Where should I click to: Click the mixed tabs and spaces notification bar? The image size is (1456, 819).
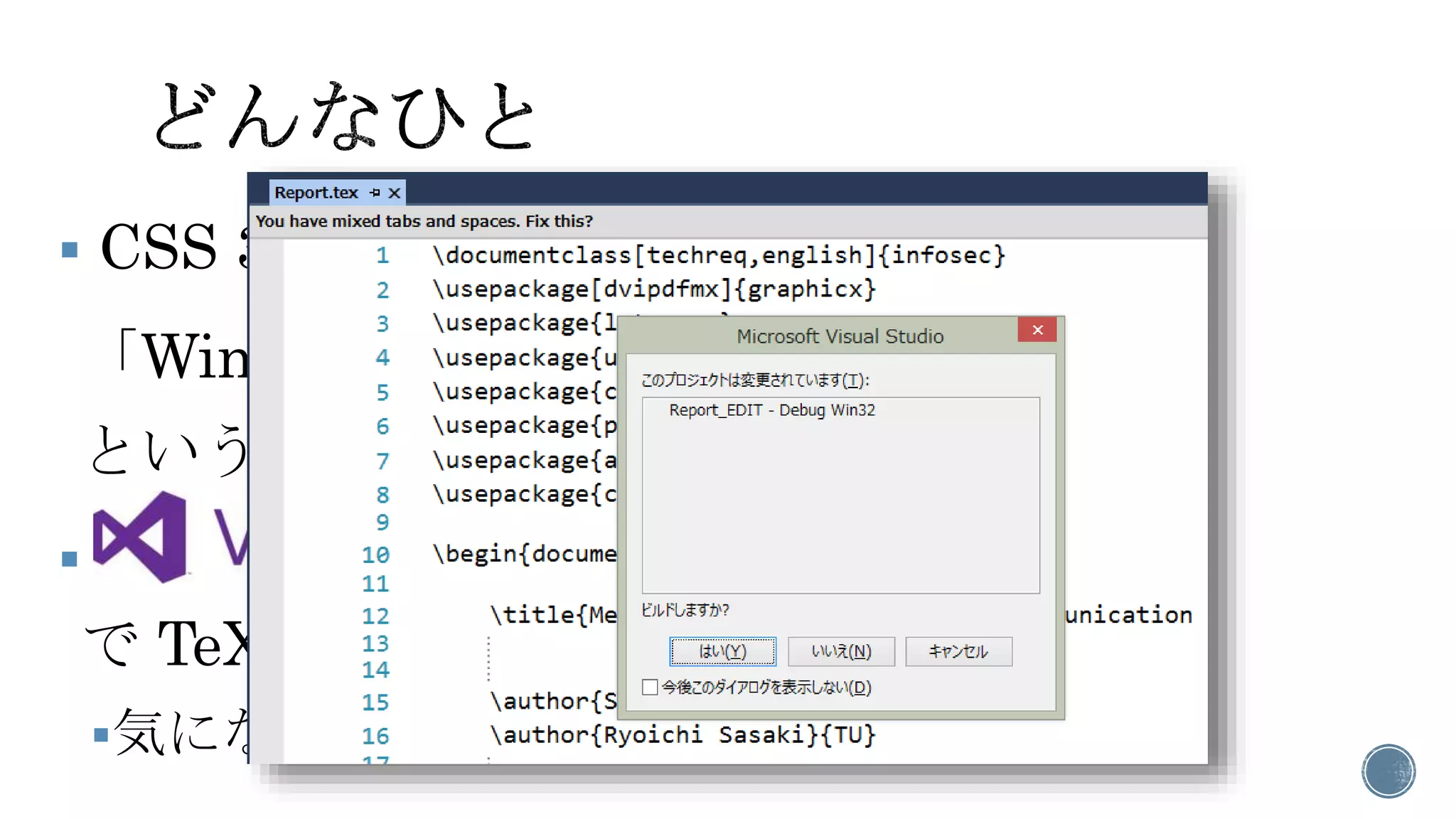[x=729, y=221]
